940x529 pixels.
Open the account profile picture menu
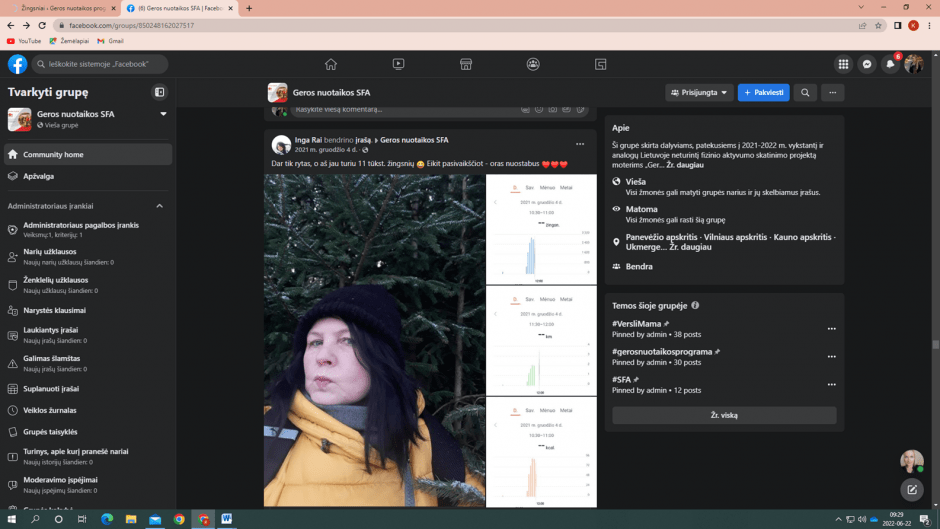[x=914, y=64]
